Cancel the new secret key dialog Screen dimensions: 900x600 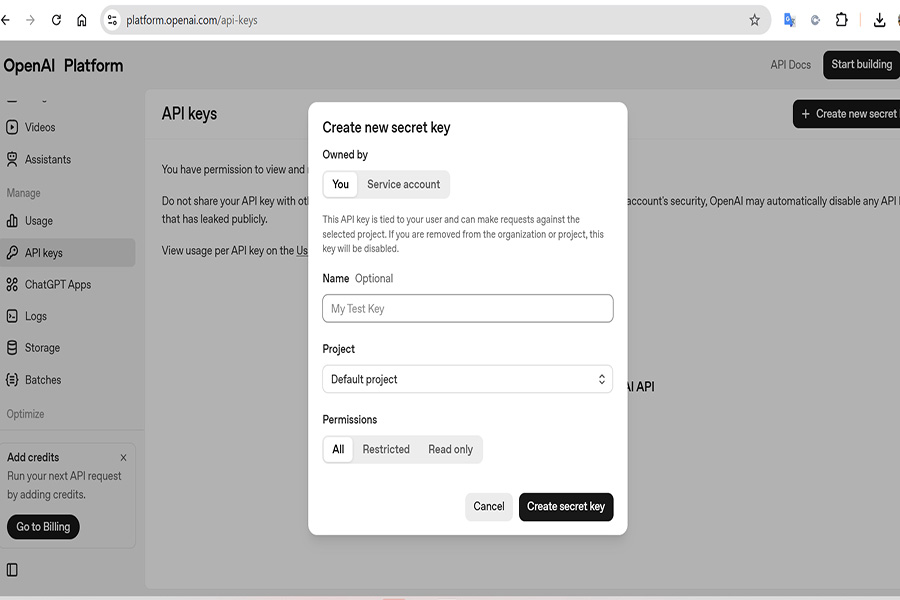(489, 506)
